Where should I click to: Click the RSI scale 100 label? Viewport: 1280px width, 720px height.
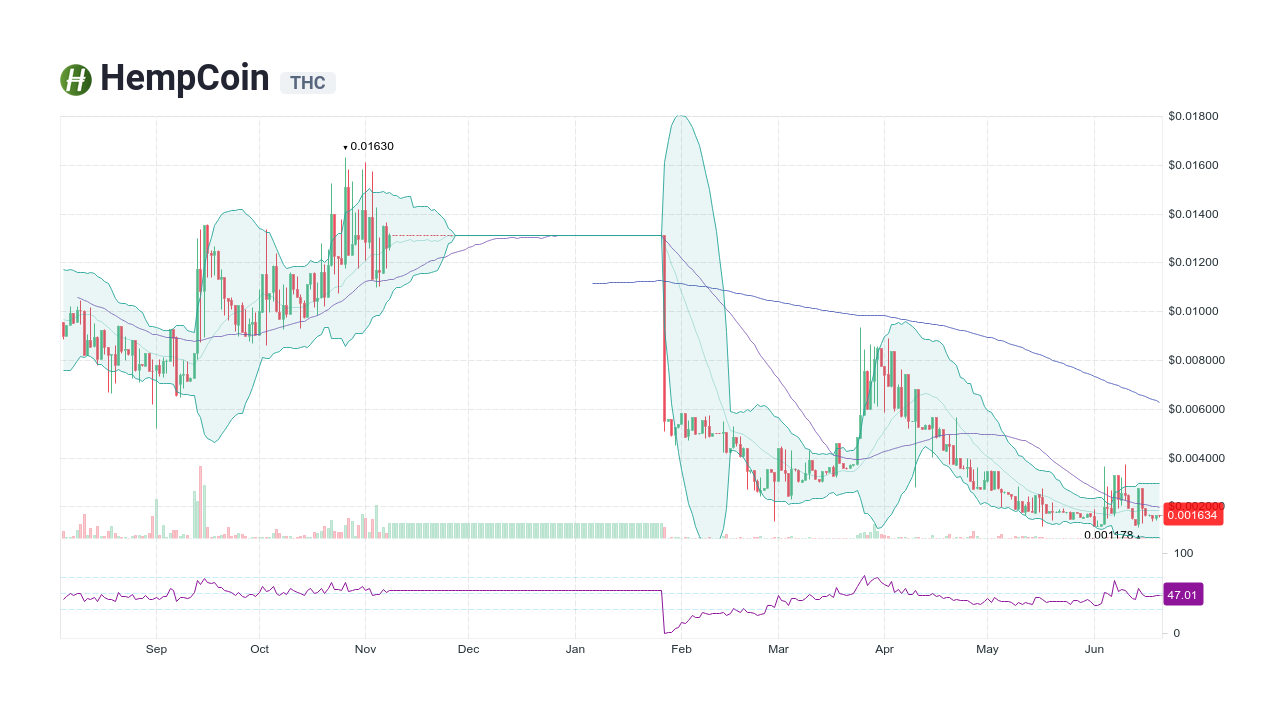(x=1182, y=553)
